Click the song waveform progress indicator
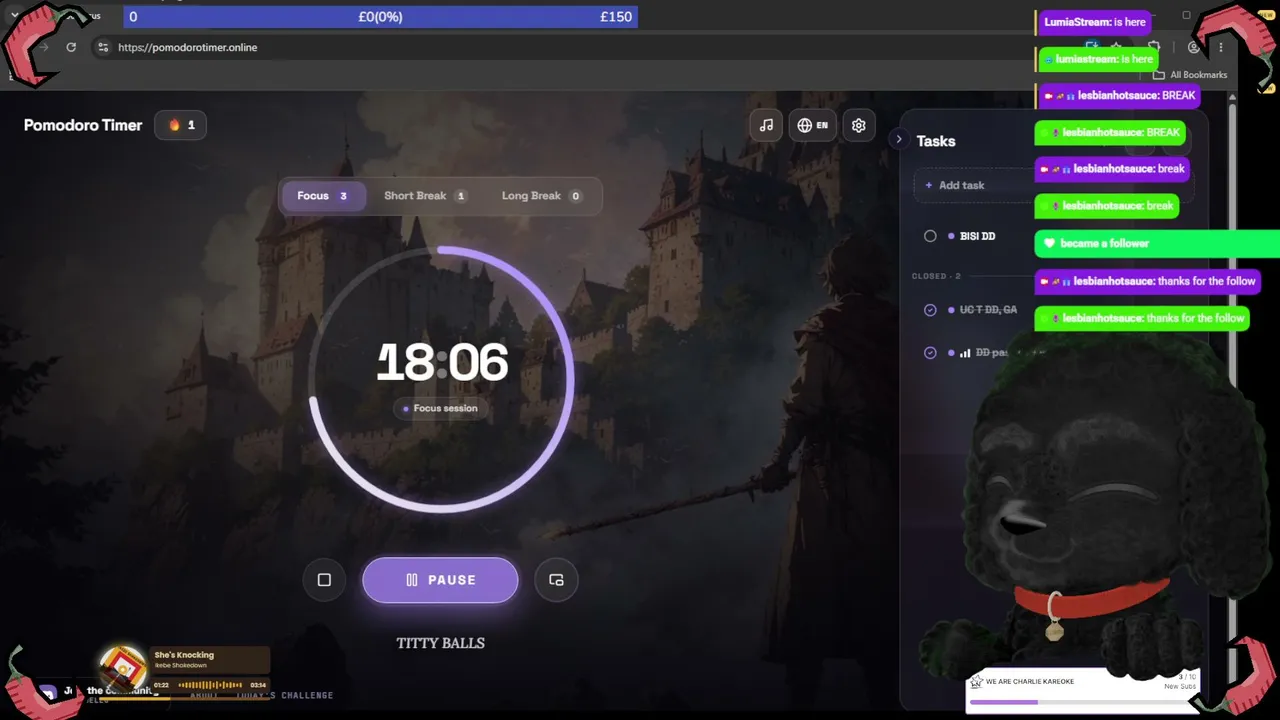 209,685
